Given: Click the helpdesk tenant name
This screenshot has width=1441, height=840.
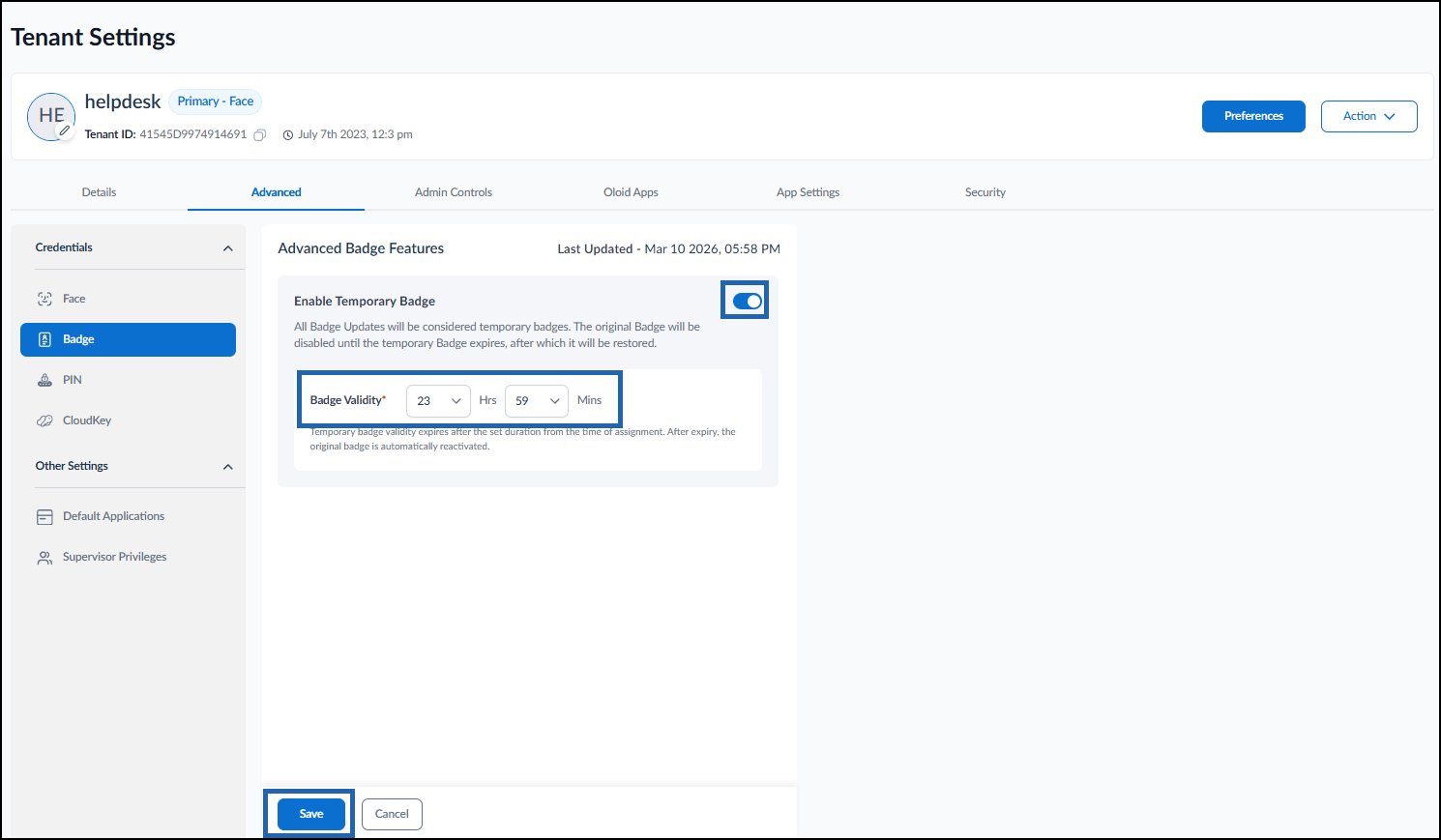Looking at the screenshot, I should coord(123,101).
